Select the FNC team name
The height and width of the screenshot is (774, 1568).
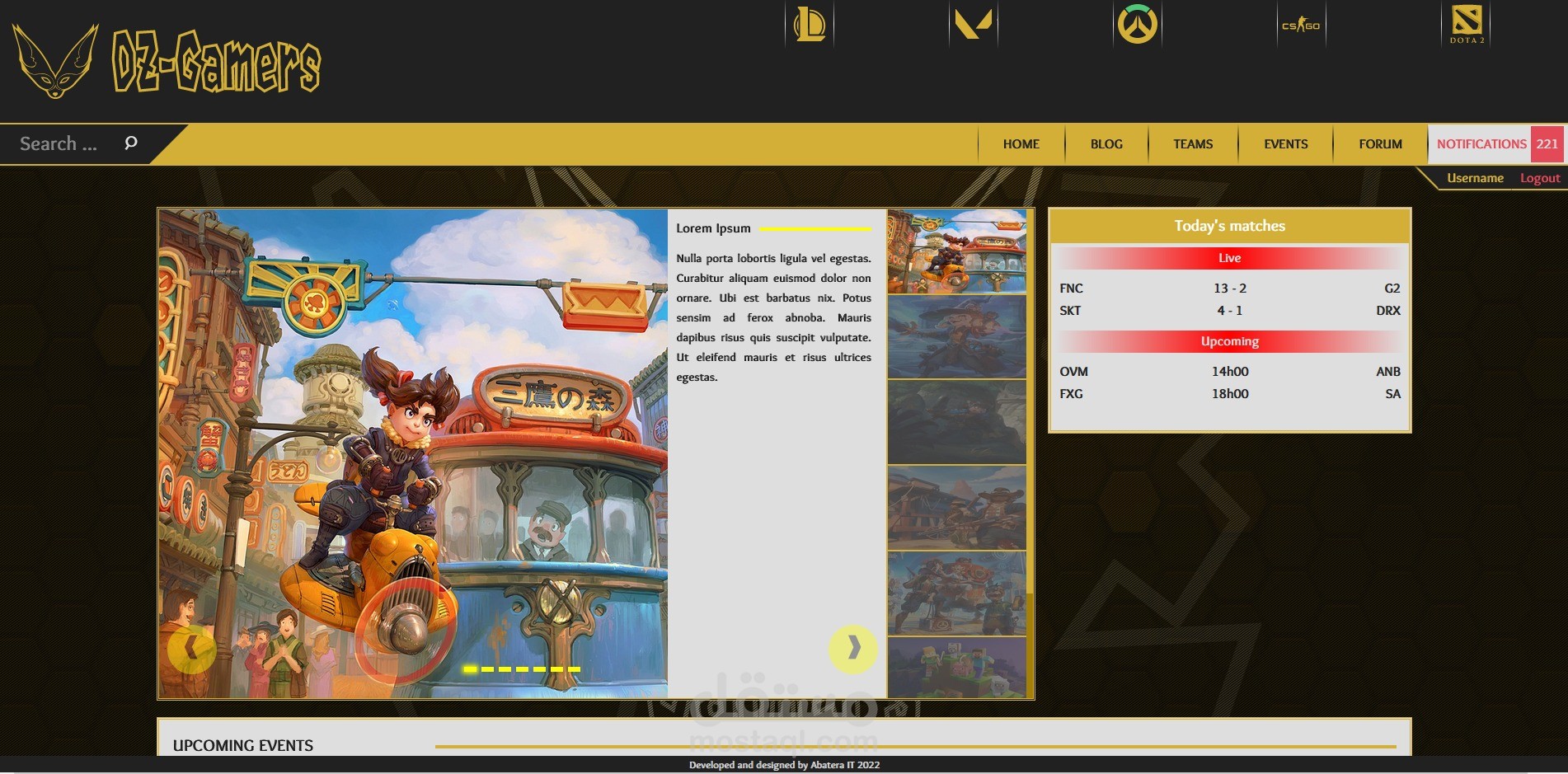(1071, 288)
